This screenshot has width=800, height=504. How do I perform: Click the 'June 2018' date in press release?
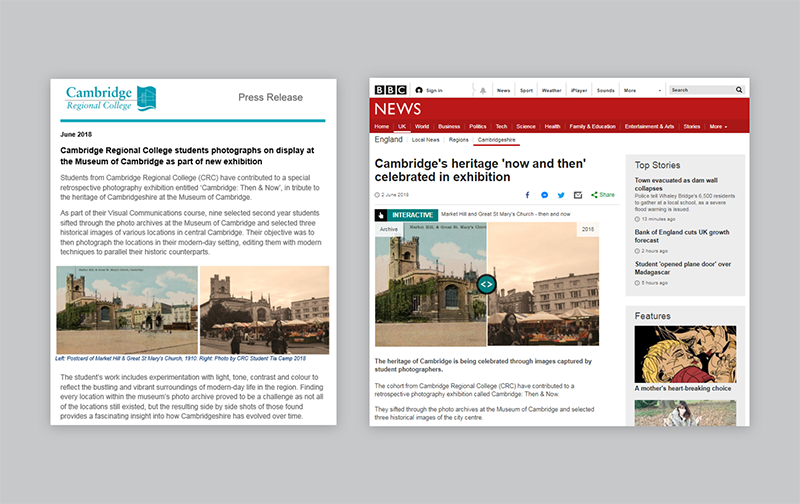tap(76, 135)
